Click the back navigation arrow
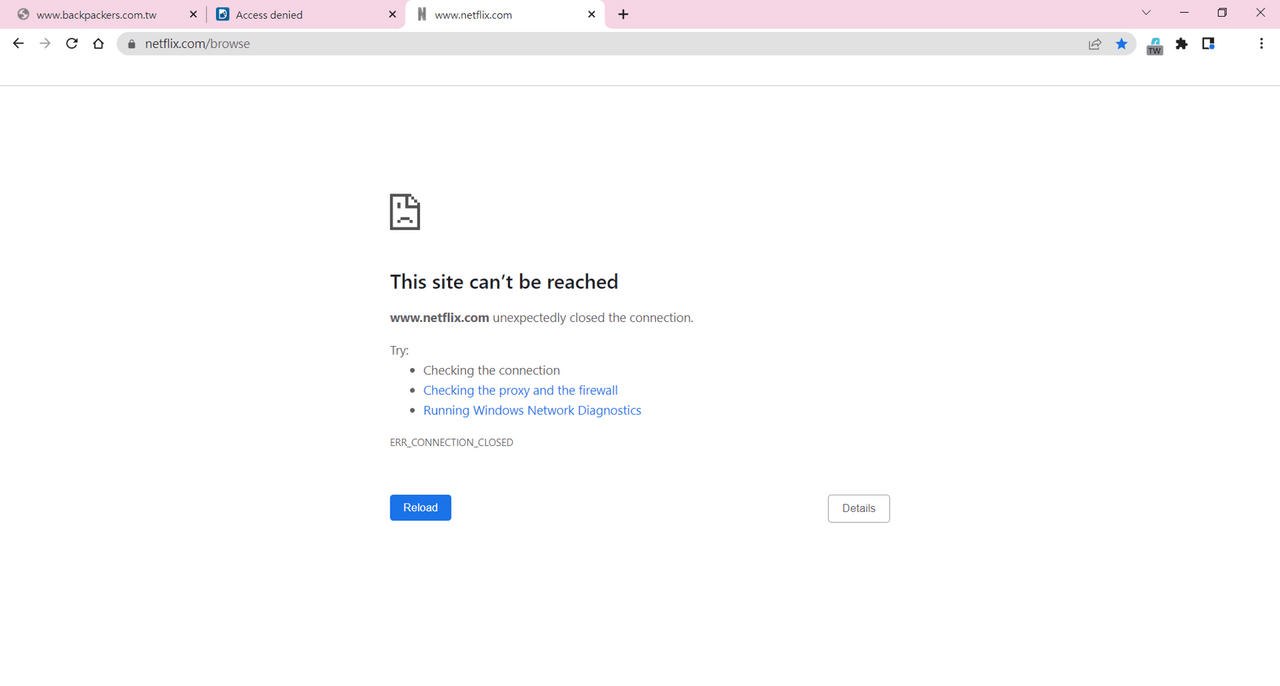1280x686 pixels. click(17, 43)
